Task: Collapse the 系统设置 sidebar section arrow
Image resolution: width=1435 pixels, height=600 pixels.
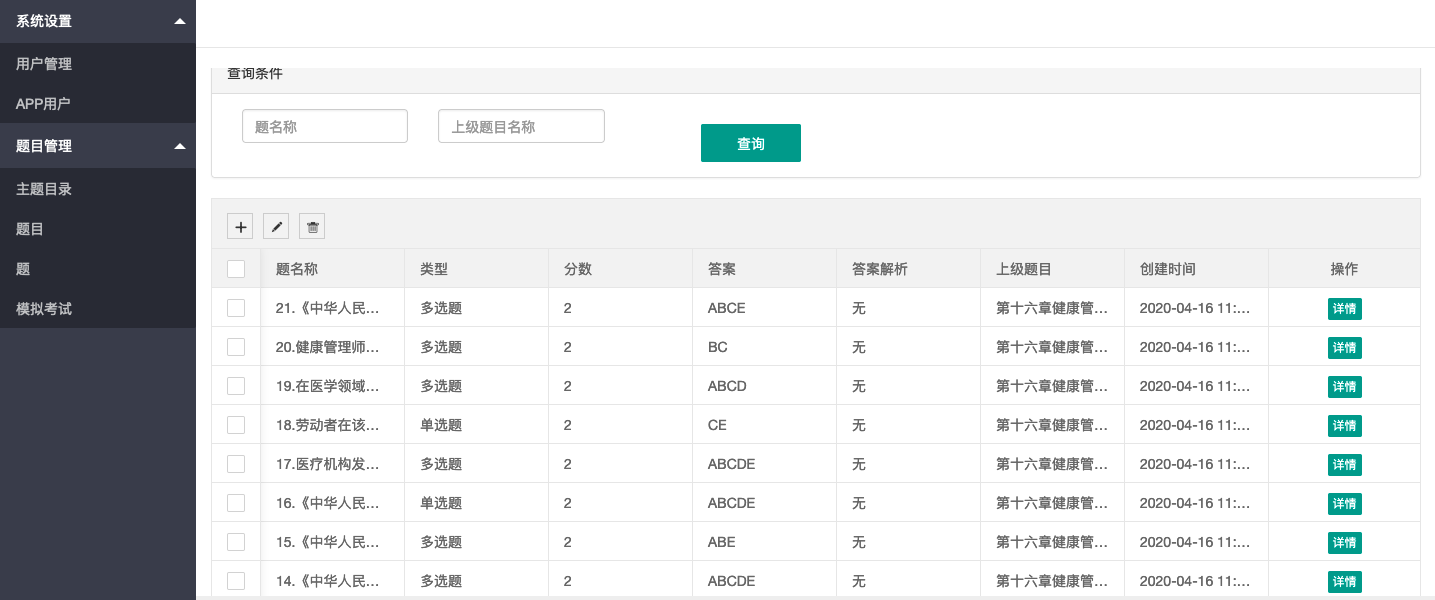Action: pos(180,21)
